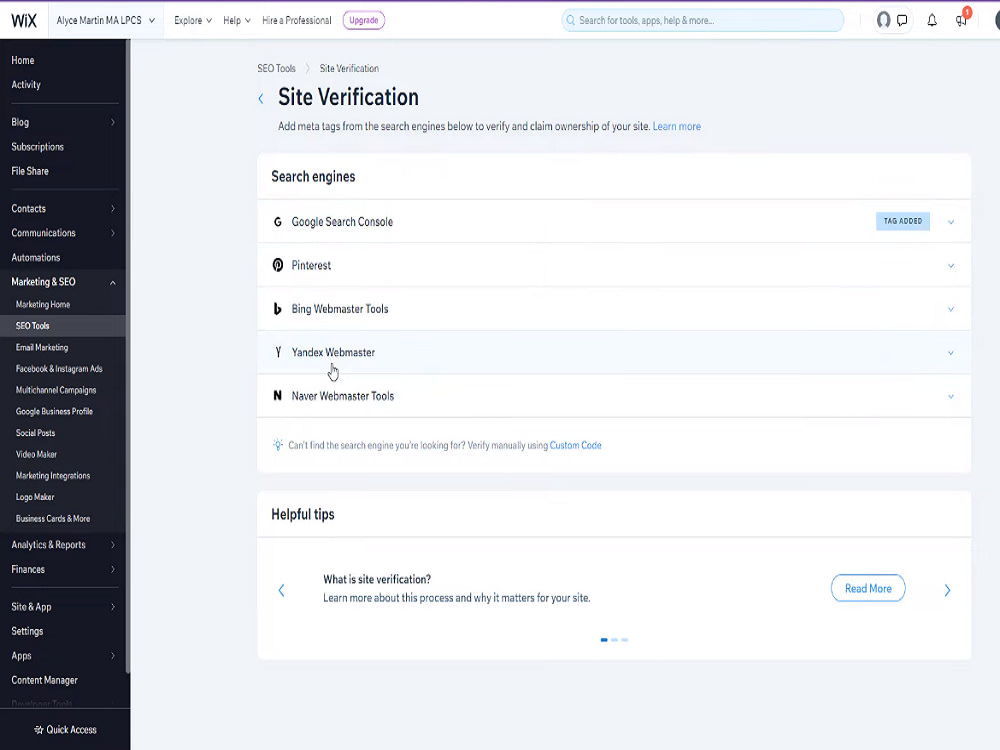Expand the Pinterest section
Image resolution: width=1000 pixels, height=750 pixels.
[951, 265]
